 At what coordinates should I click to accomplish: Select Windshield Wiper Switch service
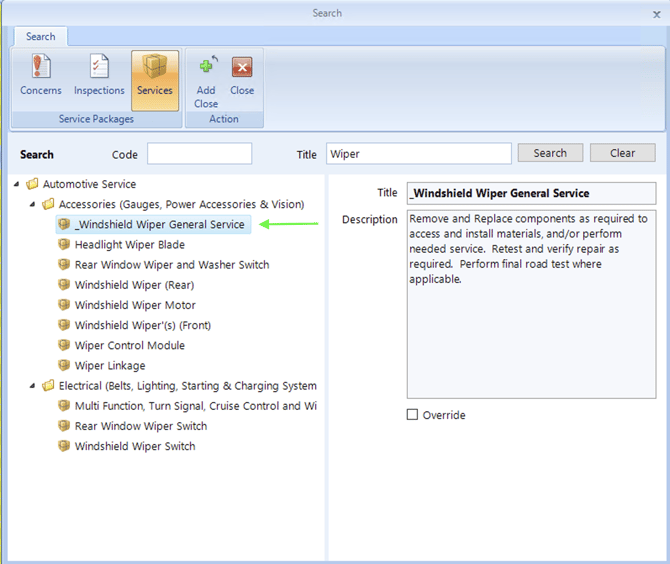[x=135, y=446]
